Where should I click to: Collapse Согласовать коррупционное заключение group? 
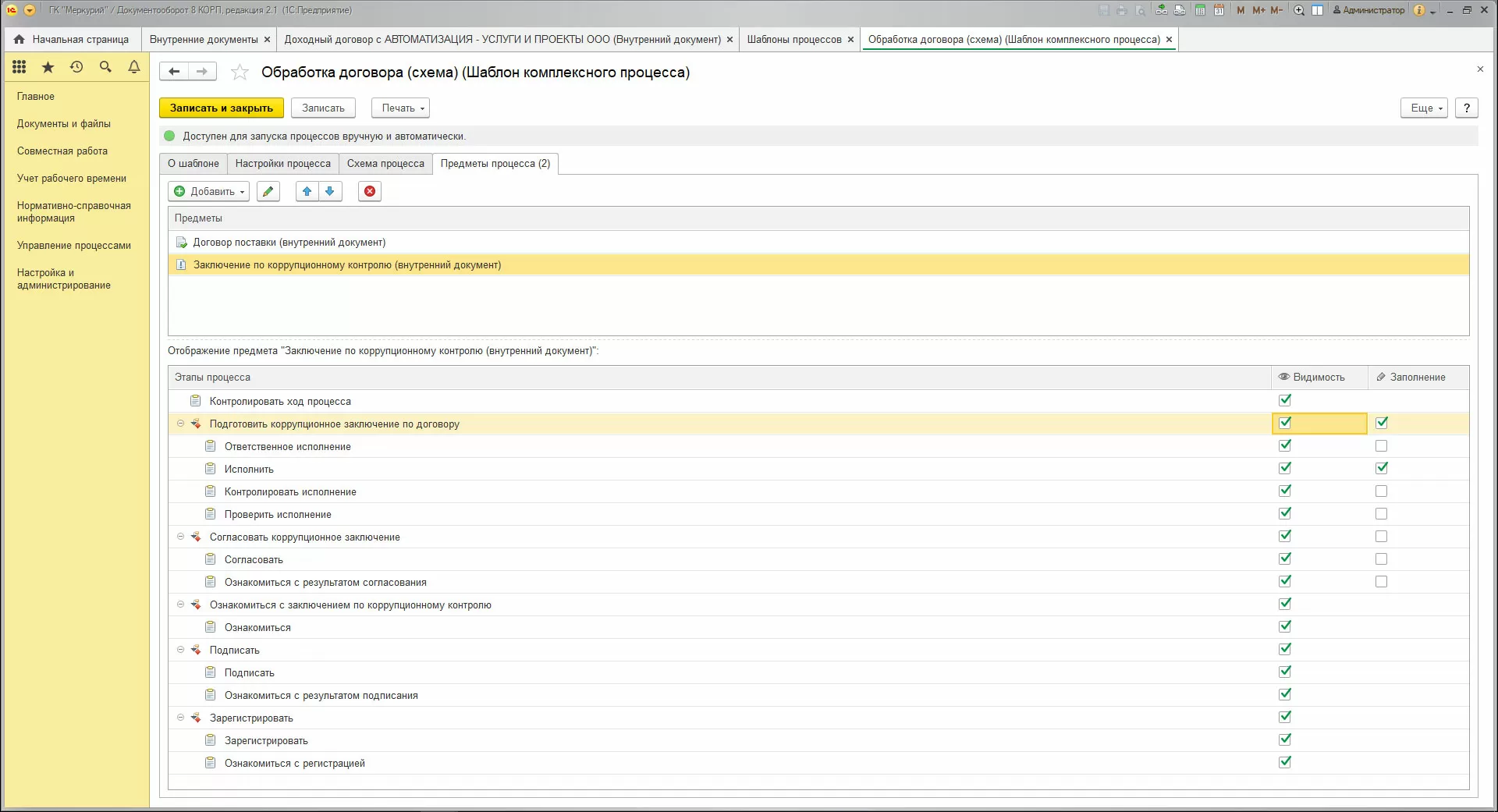pyautogui.click(x=180, y=537)
